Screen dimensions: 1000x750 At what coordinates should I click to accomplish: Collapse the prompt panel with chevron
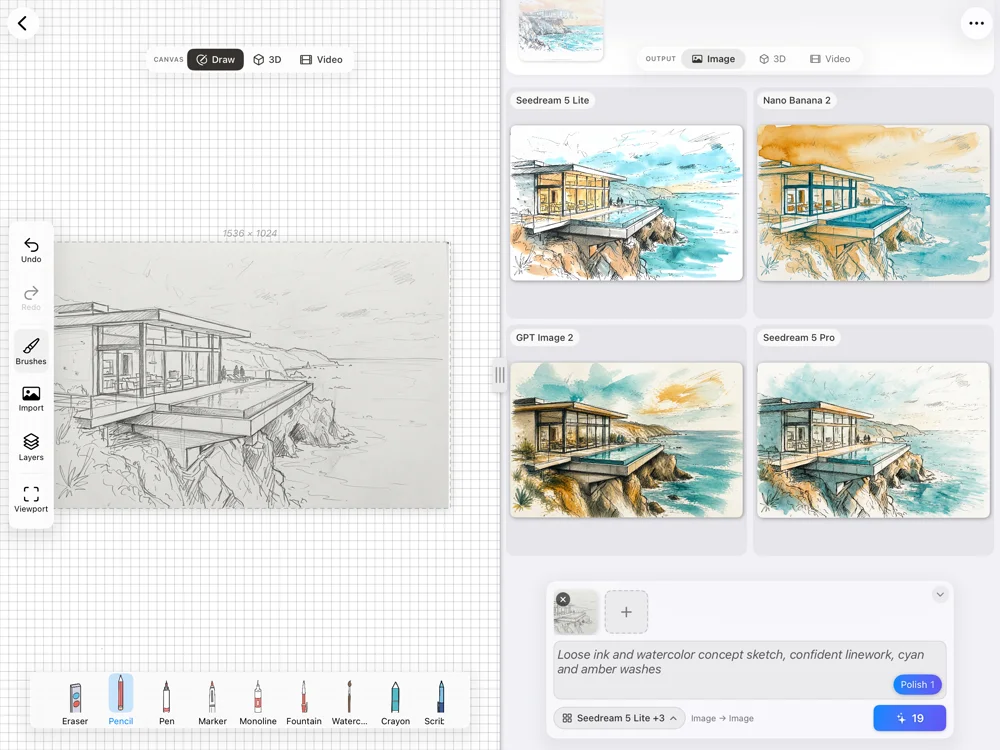pyautogui.click(x=940, y=594)
